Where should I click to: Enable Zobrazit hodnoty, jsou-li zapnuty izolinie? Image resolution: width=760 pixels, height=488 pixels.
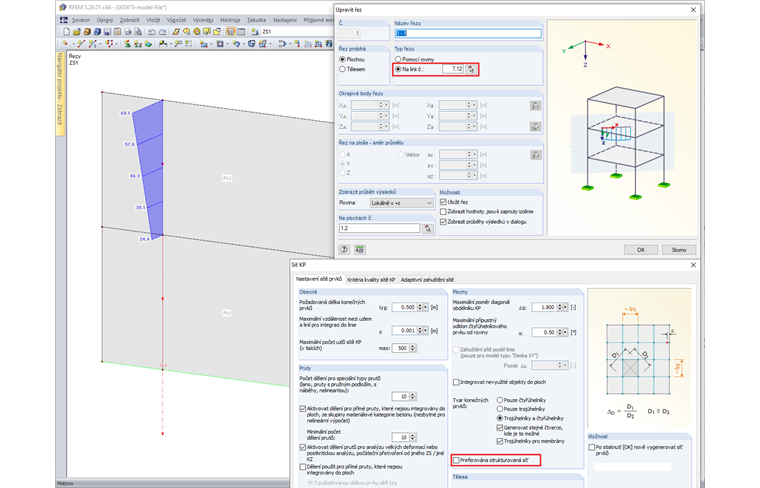[x=443, y=212]
